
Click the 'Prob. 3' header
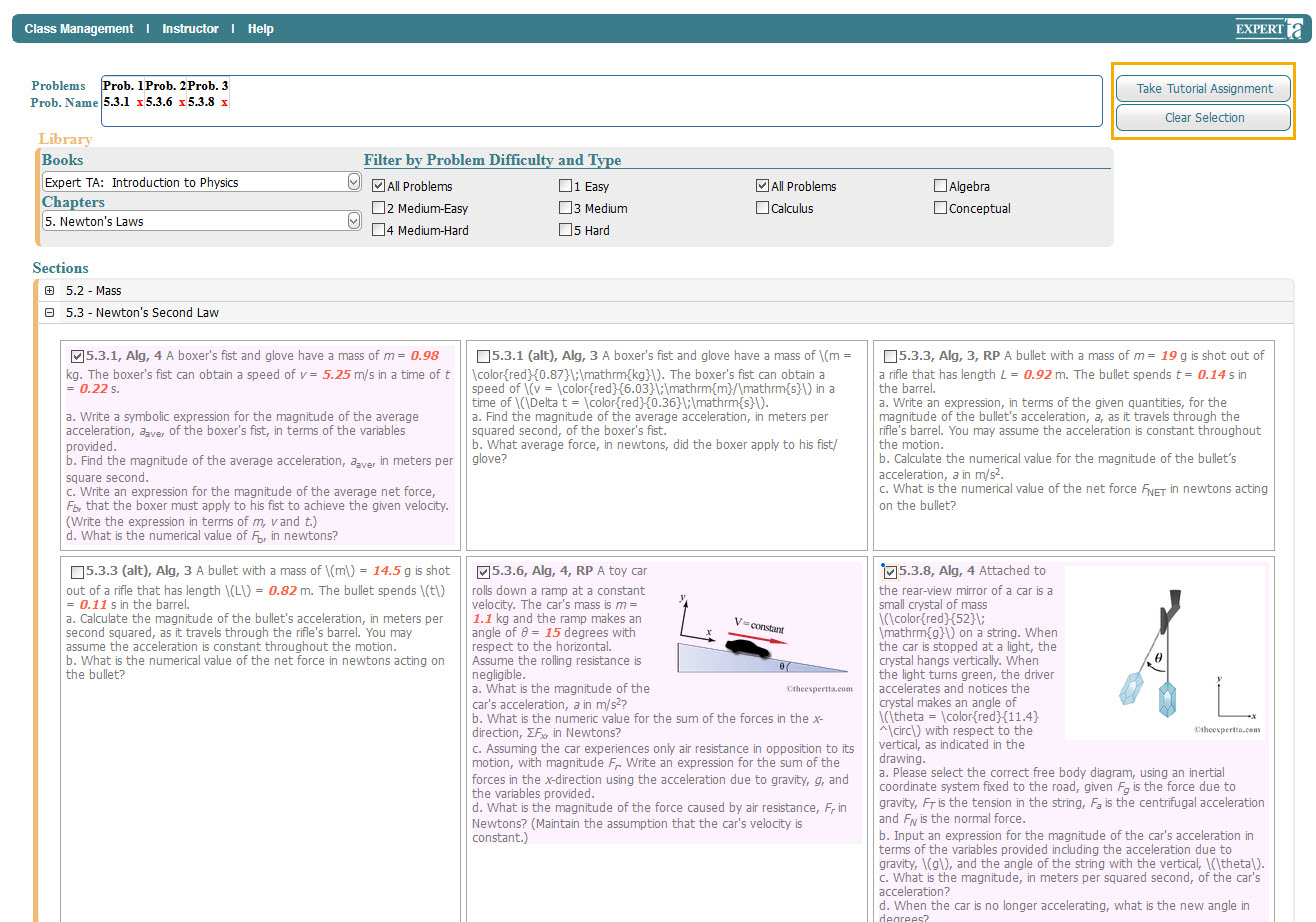[208, 86]
